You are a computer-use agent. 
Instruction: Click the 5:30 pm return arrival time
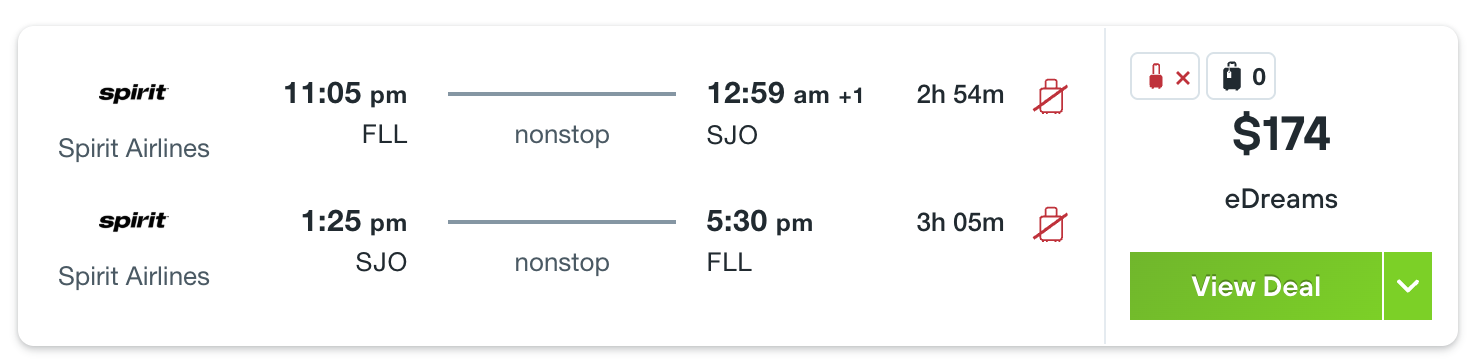[x=760, y=222]
